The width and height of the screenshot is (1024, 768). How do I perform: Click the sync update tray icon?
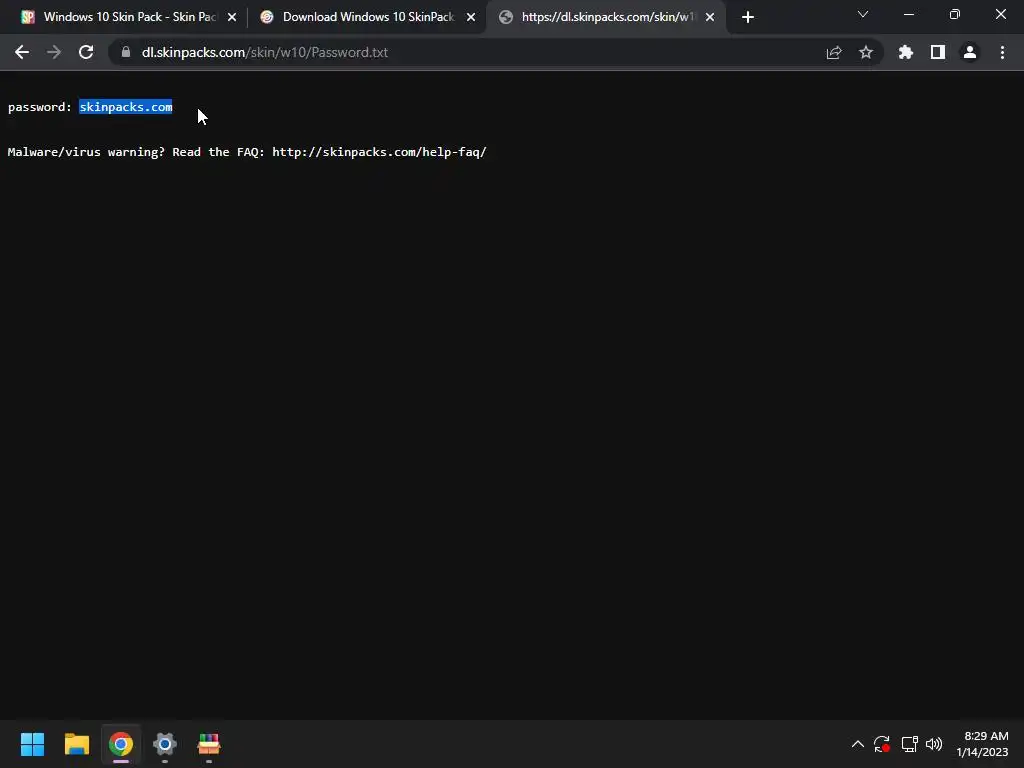coord(882,744)
